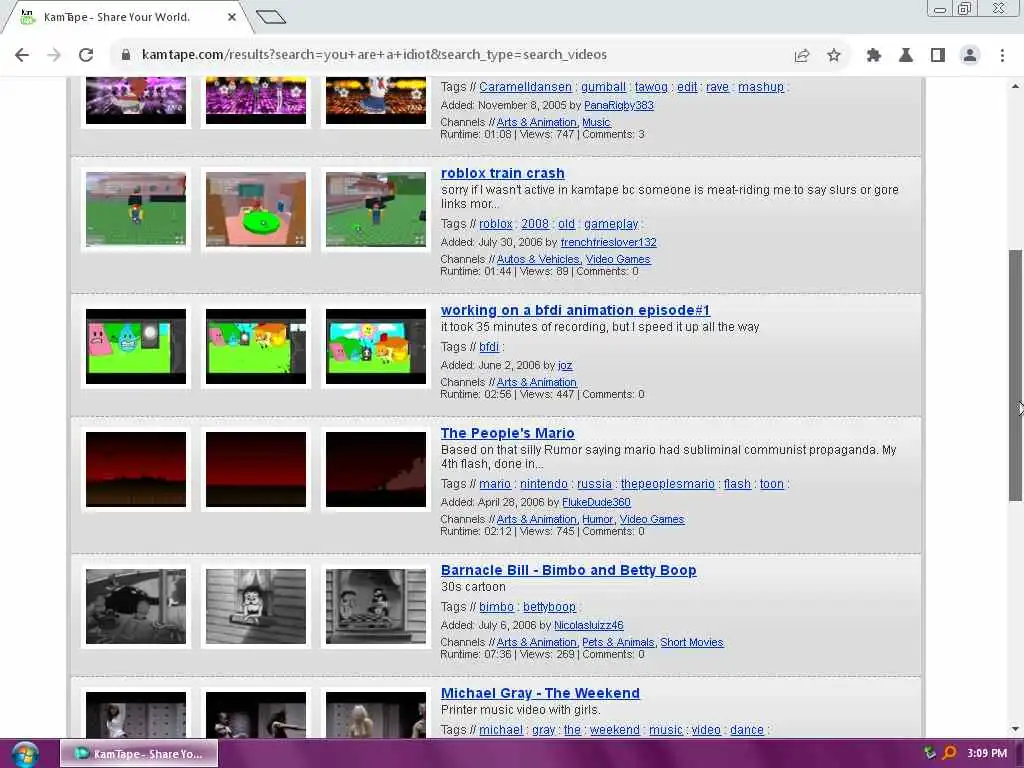Bookmark this page with the star icon

pyautogui.click(x=834, y=55)
